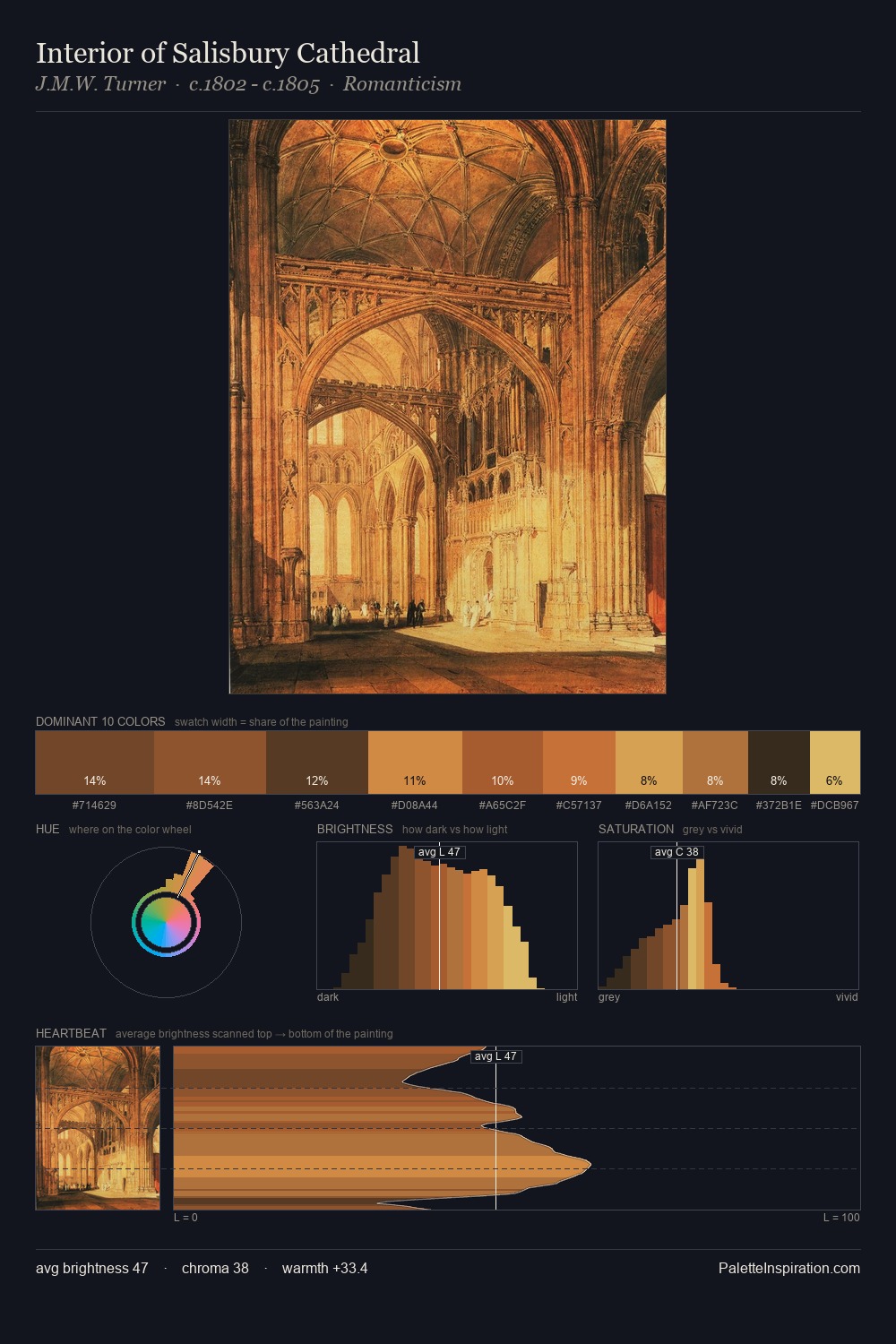This screenshot has width=896, height=1344.
Task: Click the artist name 'J.M.W. Turner'
Action: tap(100, 84)
